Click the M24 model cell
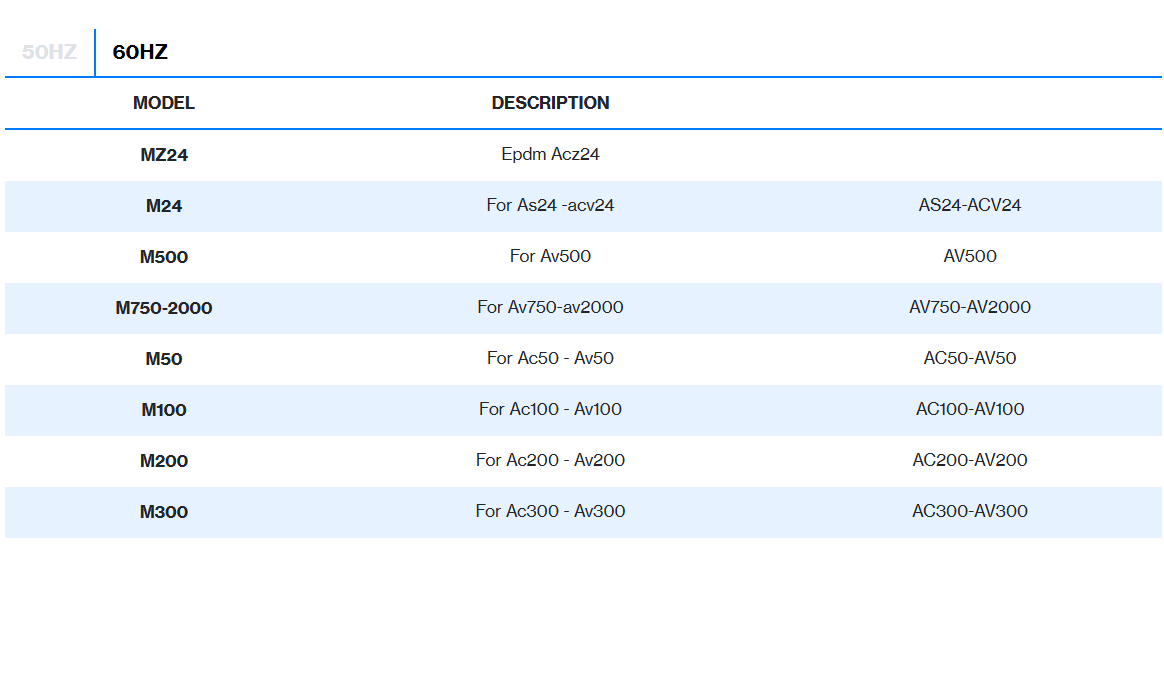This screenshot has height=681, width=1164. 164,206
